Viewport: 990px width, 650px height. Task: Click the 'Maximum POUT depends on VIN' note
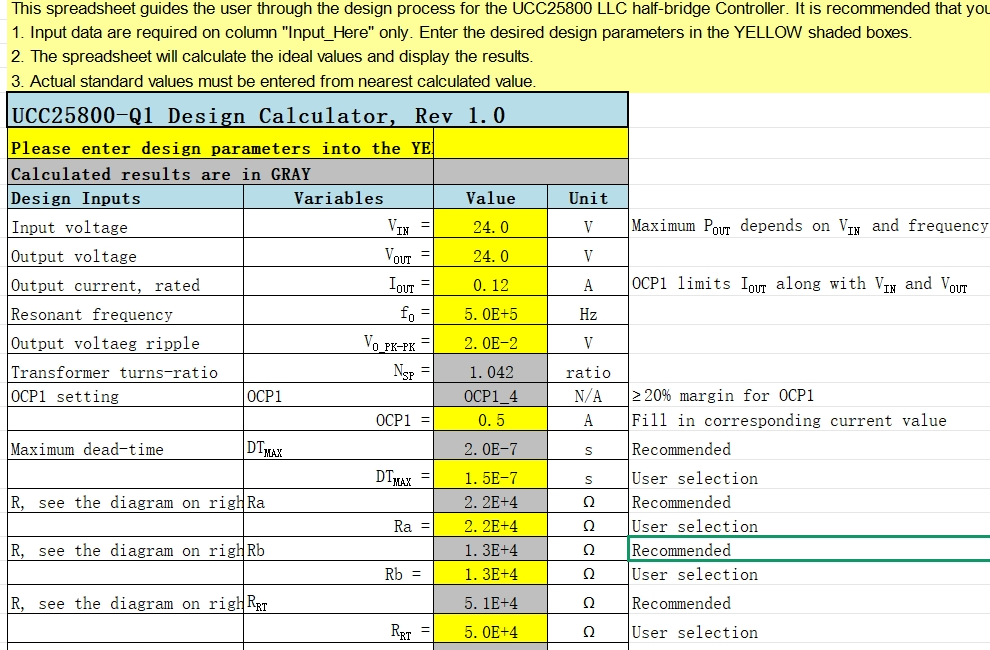coord(809,226)
